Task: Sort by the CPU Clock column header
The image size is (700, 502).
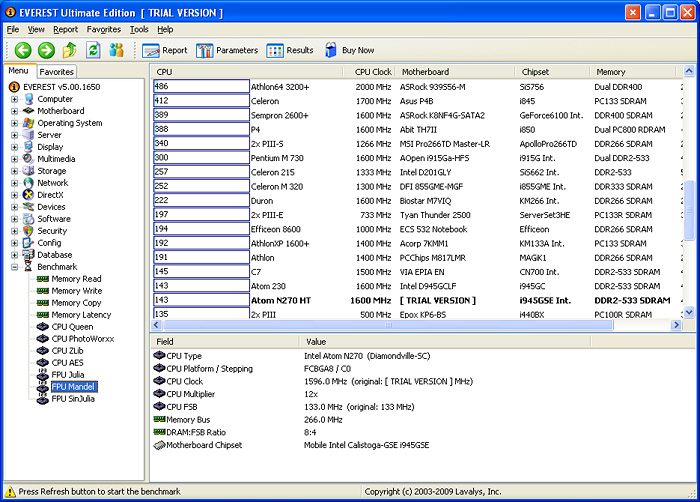Action: tap(369, 72)
